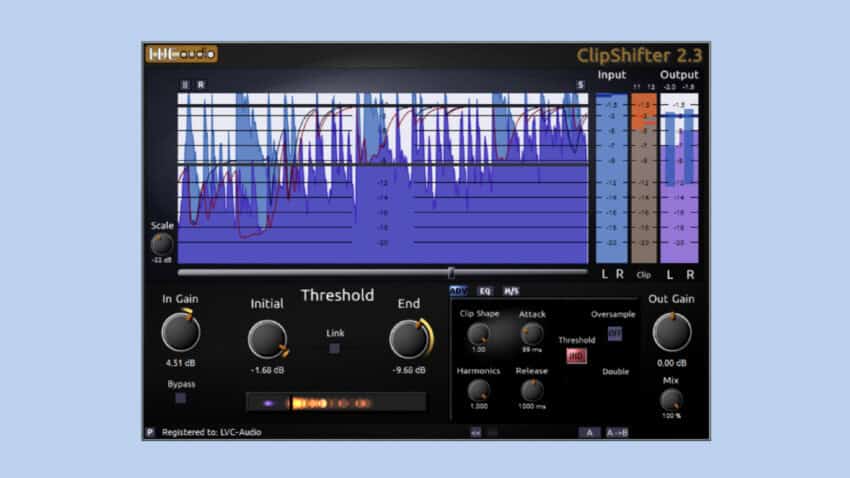850x478 pixels.
Task: Click the LVC-Audio logo badge
Action: click(182, 54)
